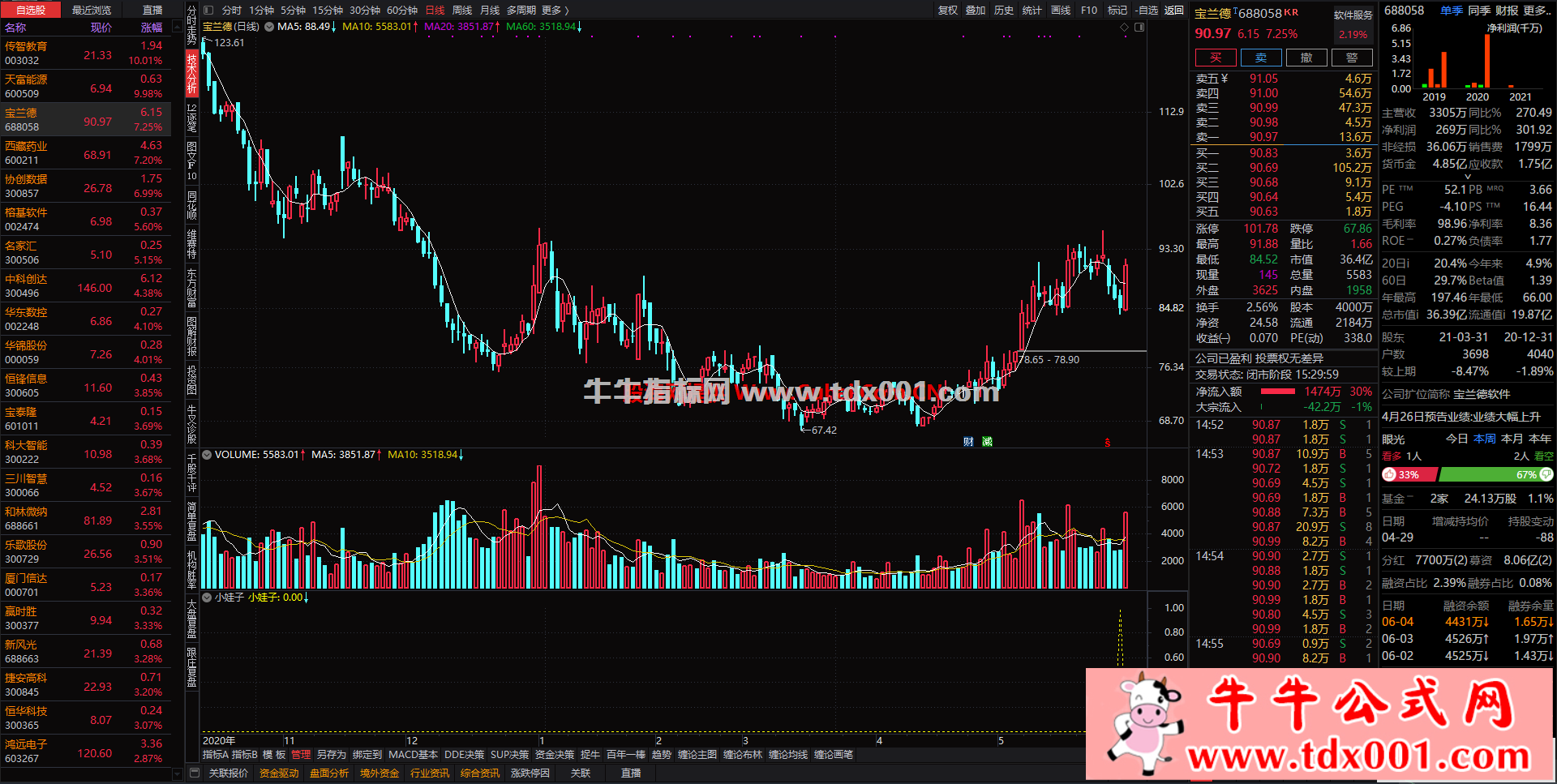Click the window icon left of 关联报价
The height and width of the screenshot is (784, 1557).
pos(194,773)
